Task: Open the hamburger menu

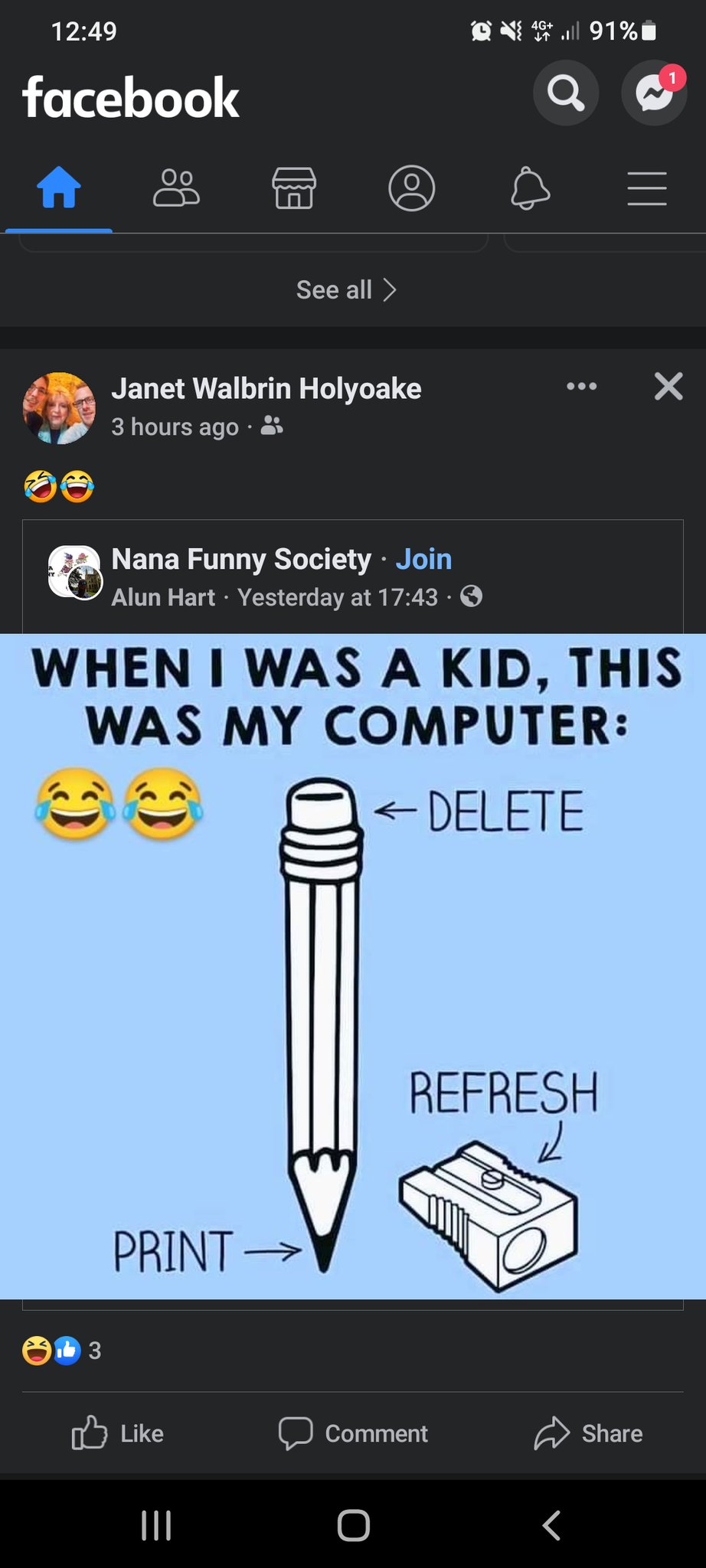Action: click(647, 188)
